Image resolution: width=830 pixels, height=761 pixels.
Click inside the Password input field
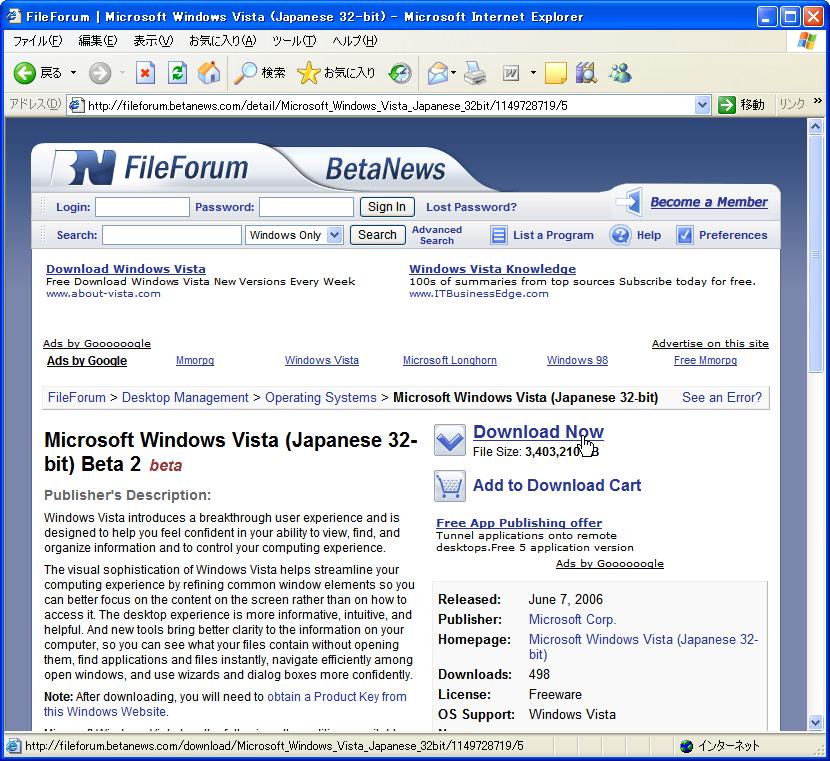306,207
